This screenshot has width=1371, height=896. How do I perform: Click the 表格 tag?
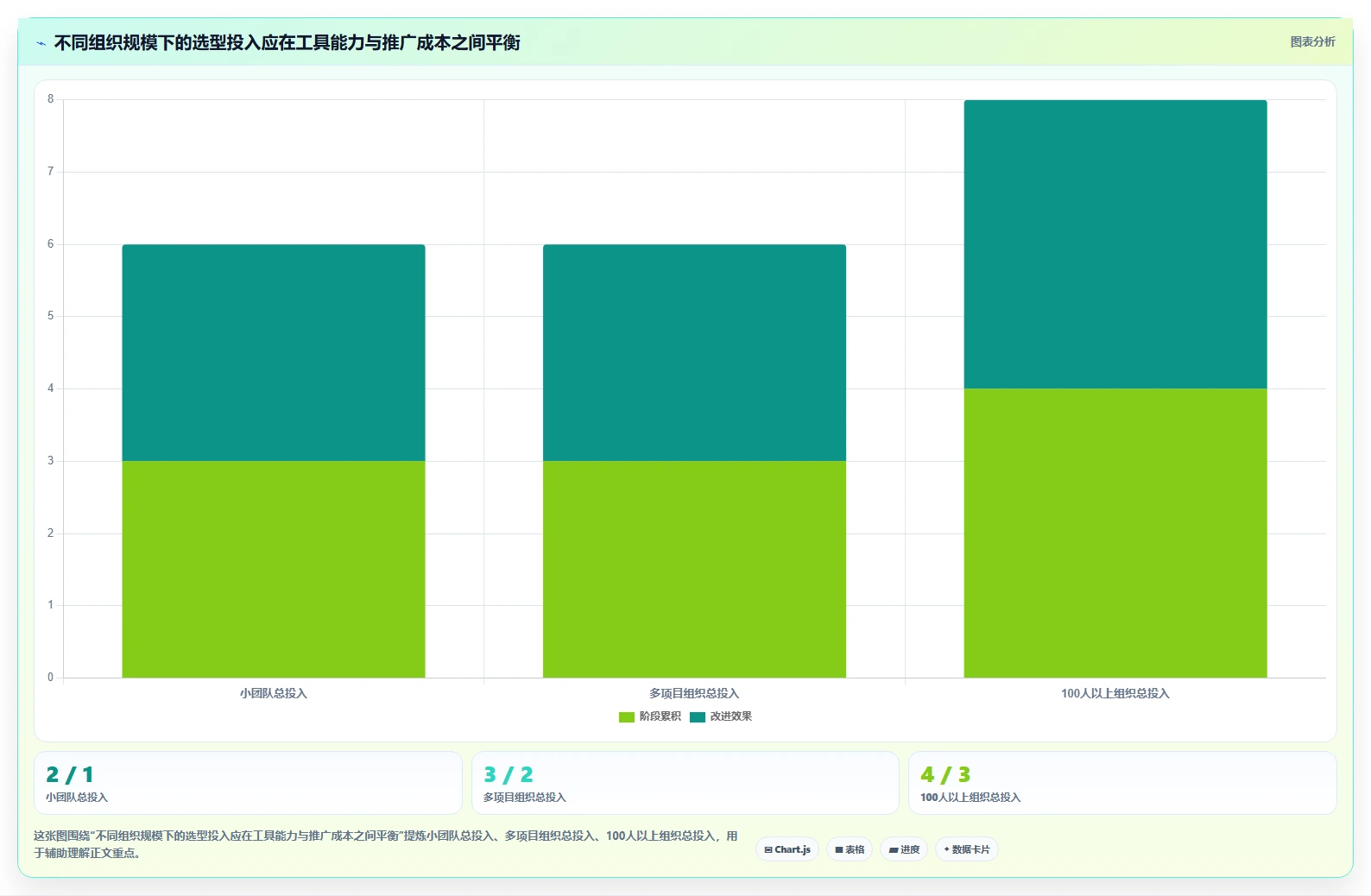click(x=850, y=849)
